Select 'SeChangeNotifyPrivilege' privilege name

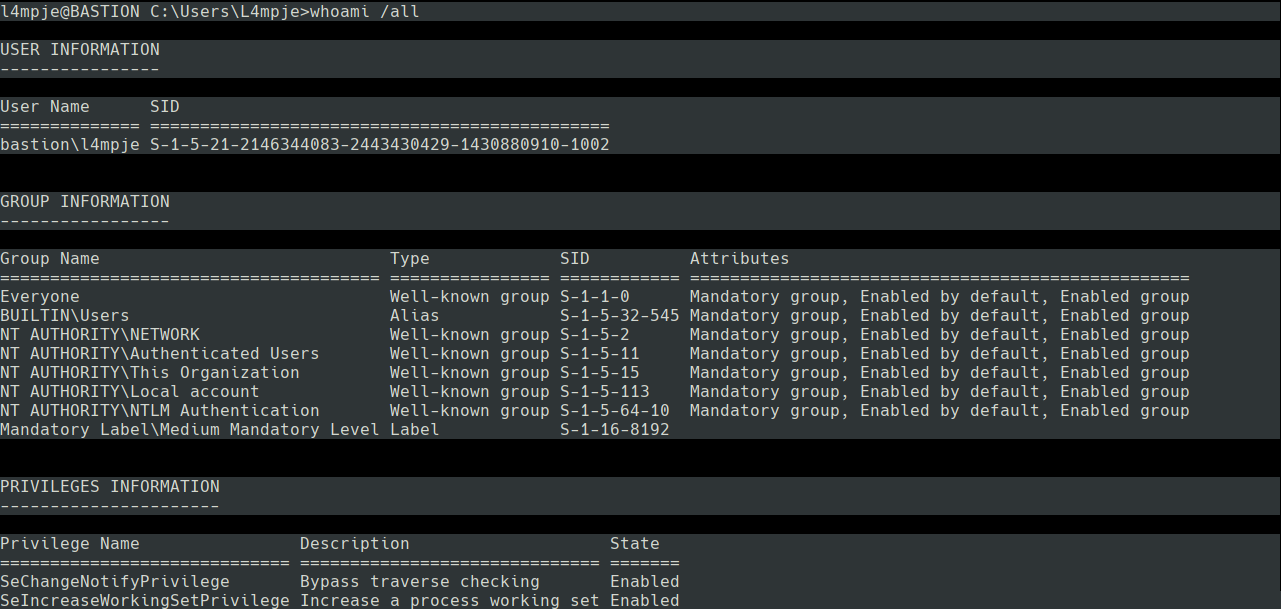(115, 582)
